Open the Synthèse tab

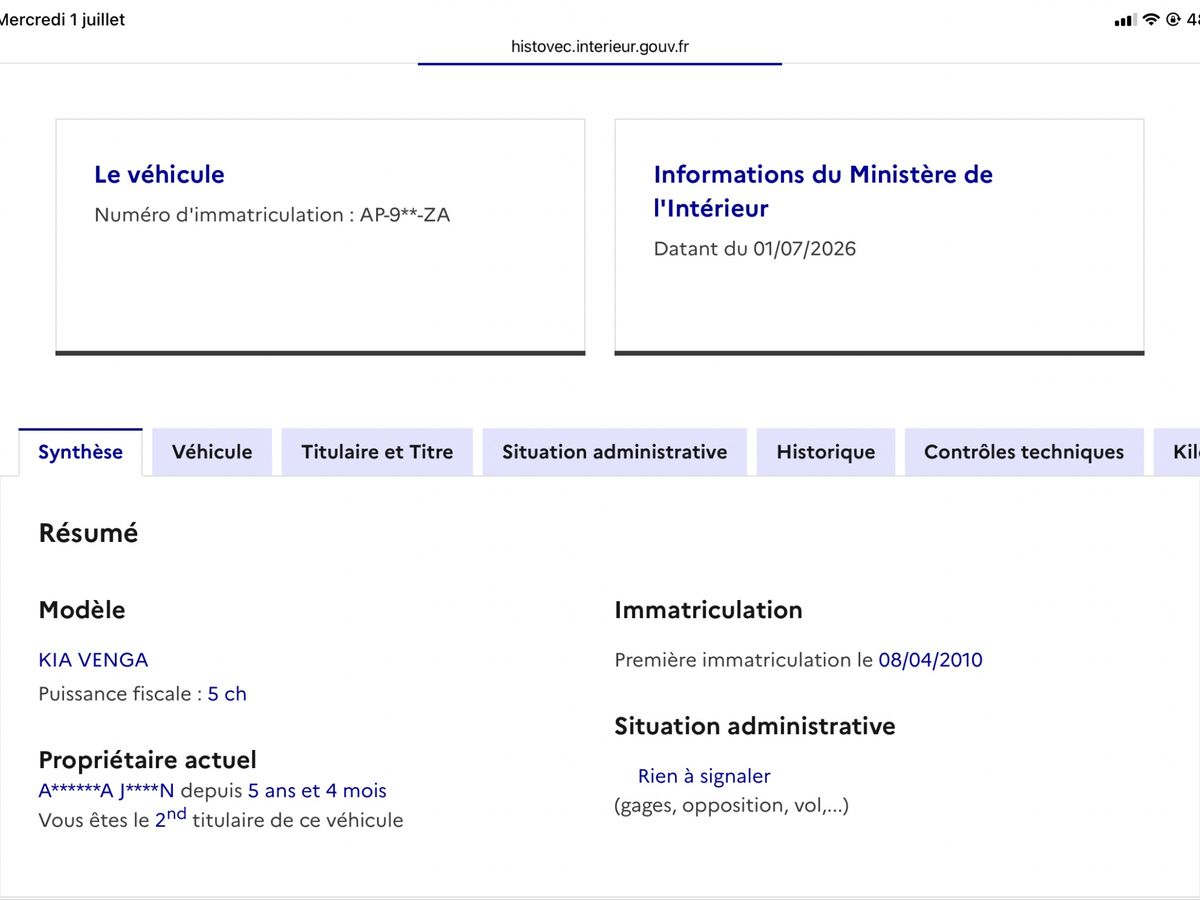pyautogui.click(x=80, y=452)
